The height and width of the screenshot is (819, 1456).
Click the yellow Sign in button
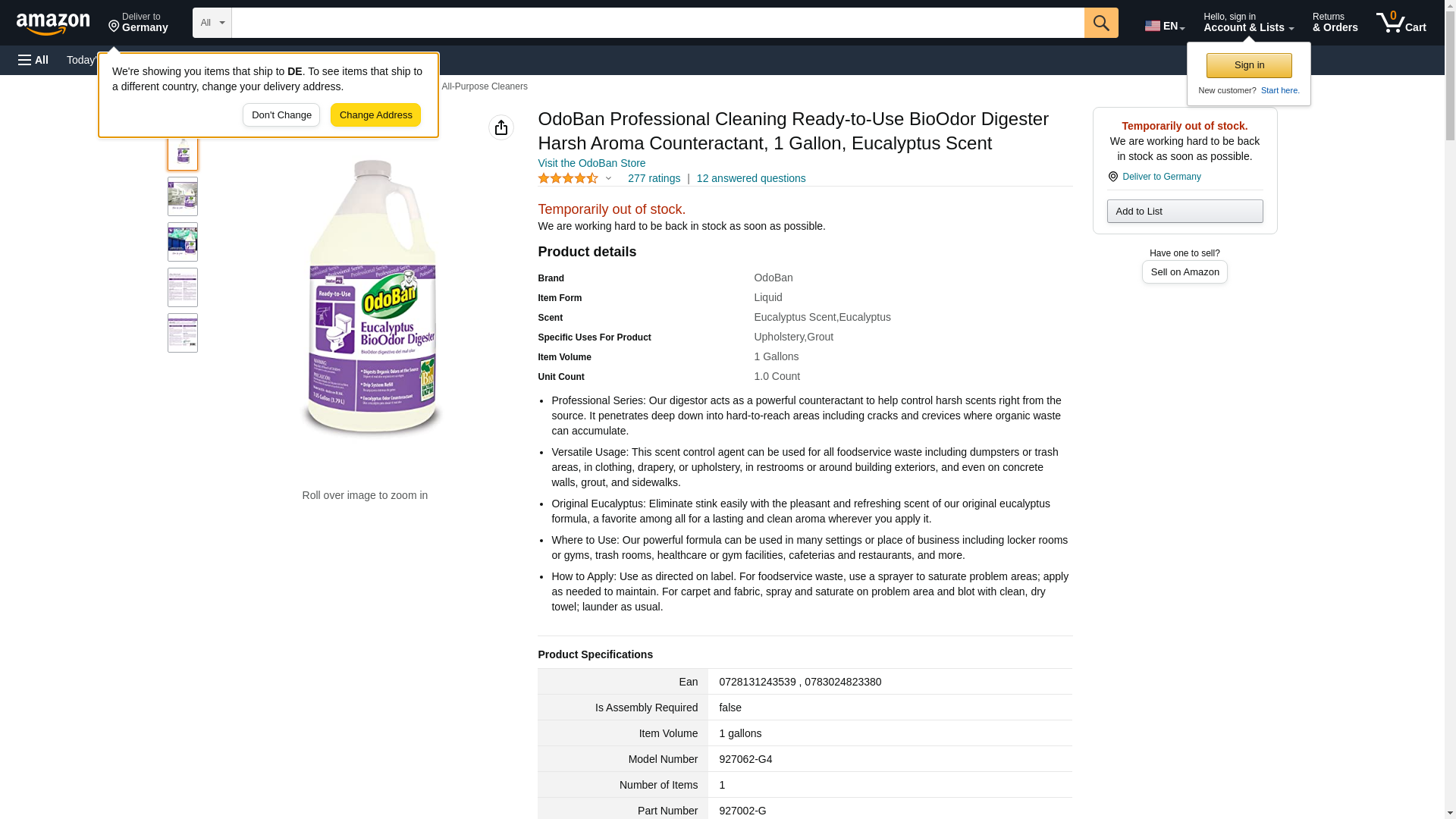[x=1249, y=65]
